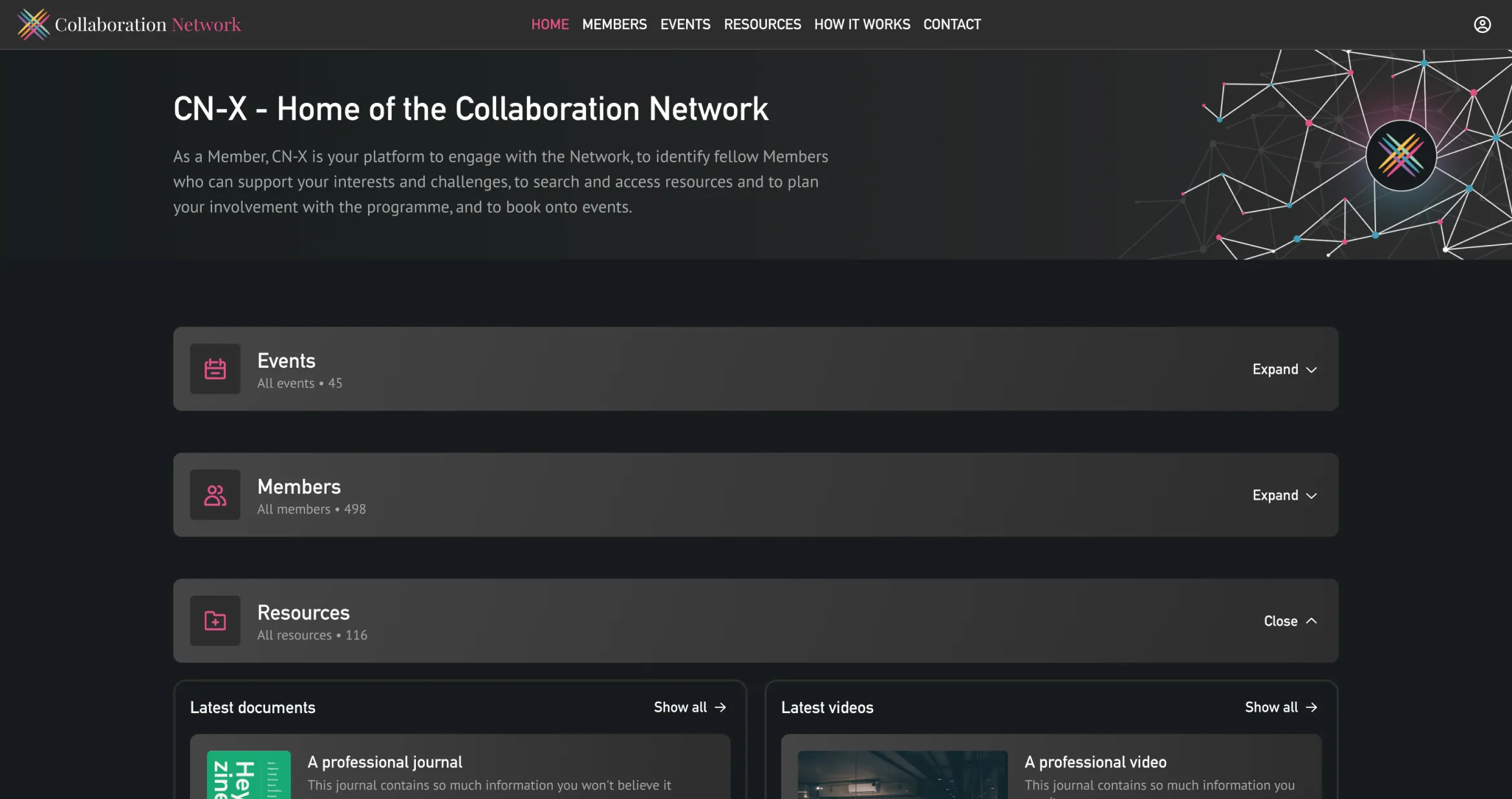Viewport: 1512px width, 799px height.
Task: Show all latest videos
Action: (1281, 707)
